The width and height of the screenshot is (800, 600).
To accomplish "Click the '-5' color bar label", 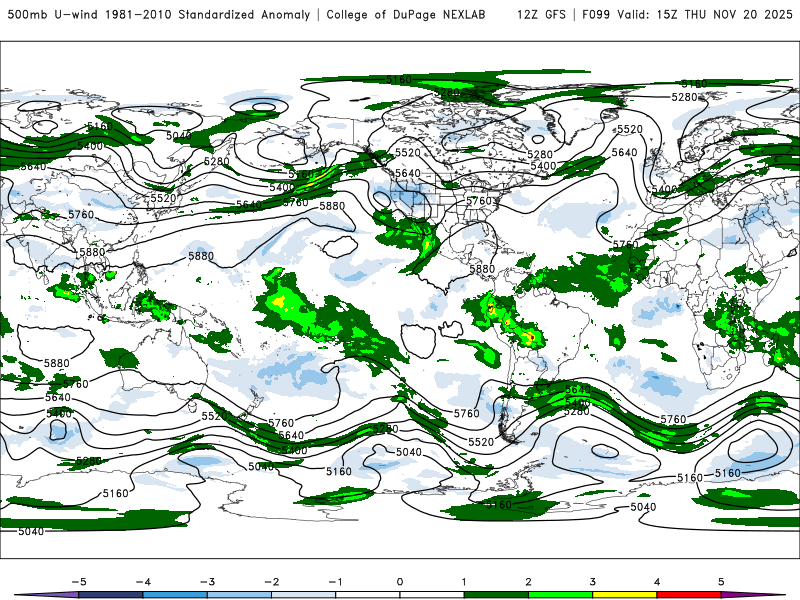I will (x=79, y=582).
